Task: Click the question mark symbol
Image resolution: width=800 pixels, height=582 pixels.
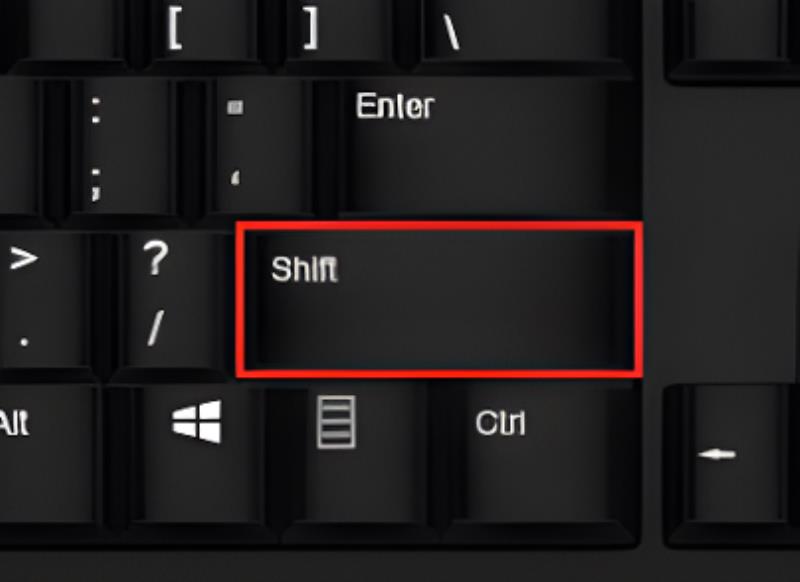Action: (156, 258)
